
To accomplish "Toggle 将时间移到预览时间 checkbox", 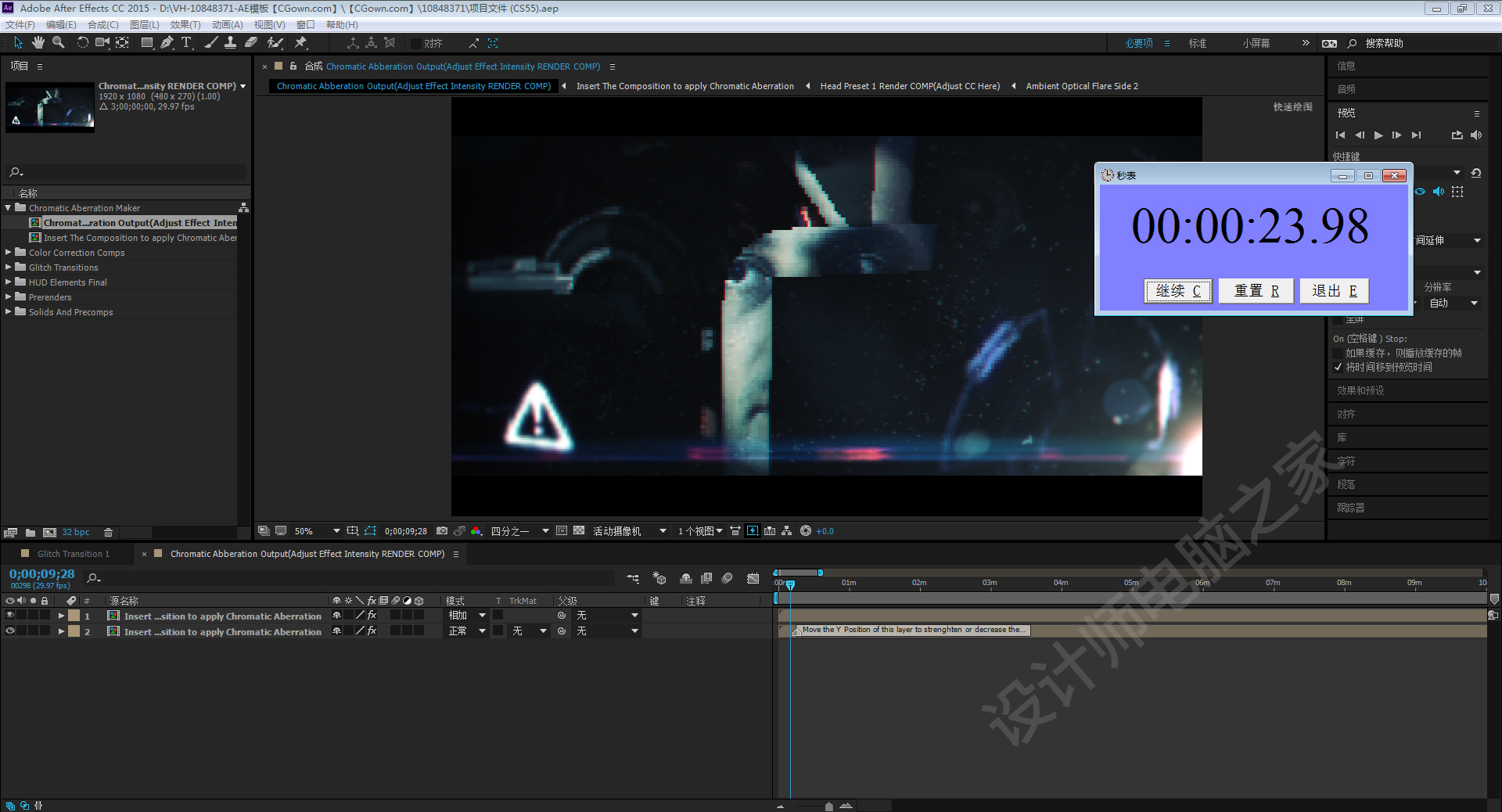I will point(1339,367).
